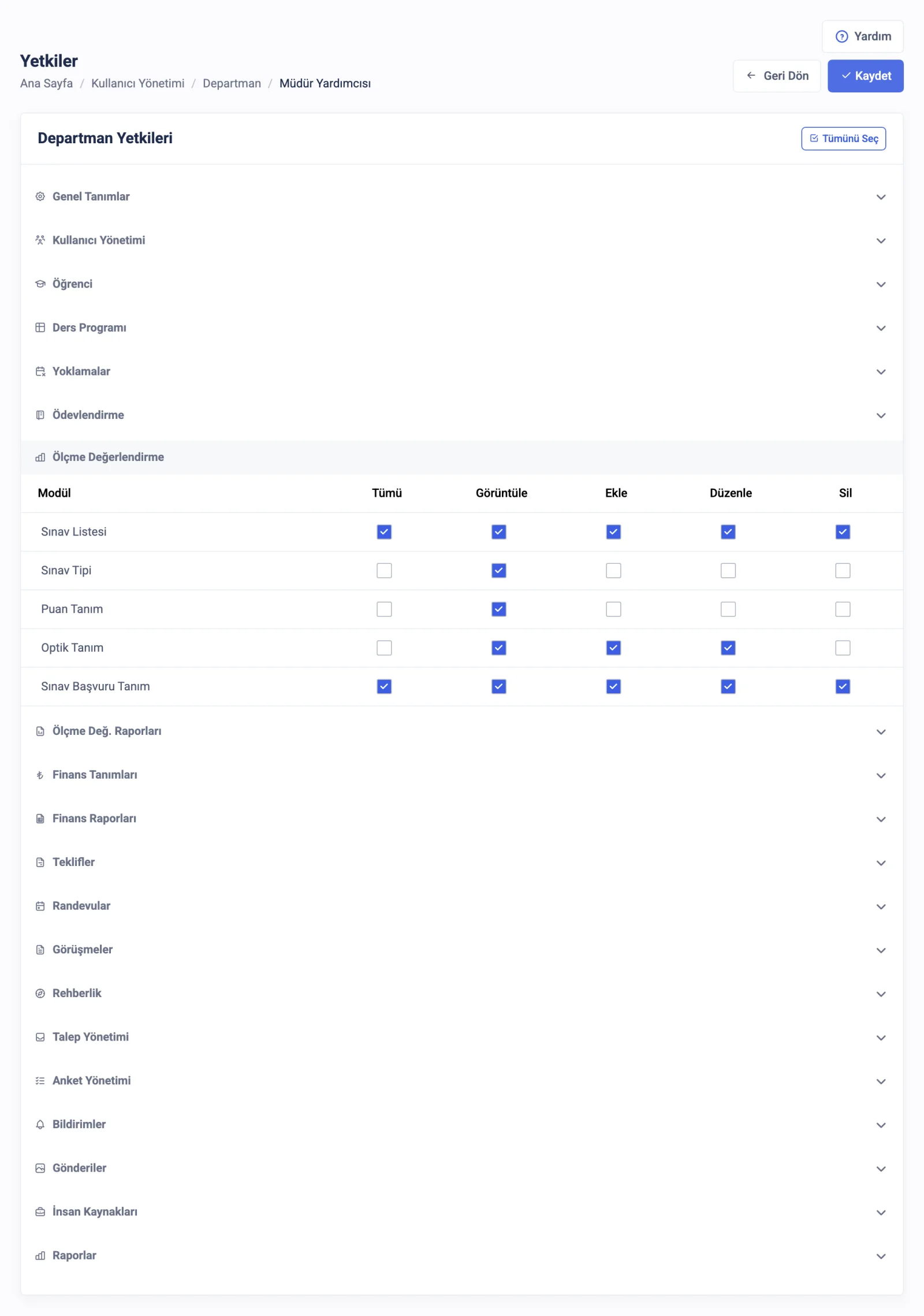Viewport: 924px width, 1316px height.
Task: Click the gear icon beside Genel Tanımlar
Action: point(40,196)
